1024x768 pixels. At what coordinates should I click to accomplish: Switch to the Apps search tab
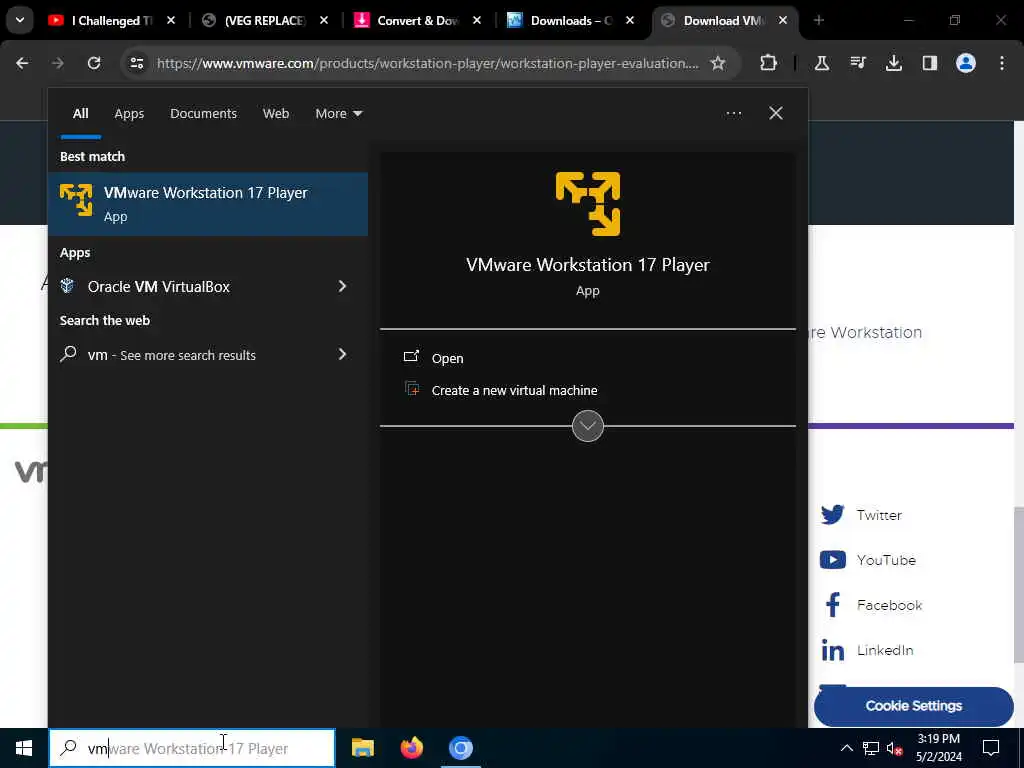[129, 114]
